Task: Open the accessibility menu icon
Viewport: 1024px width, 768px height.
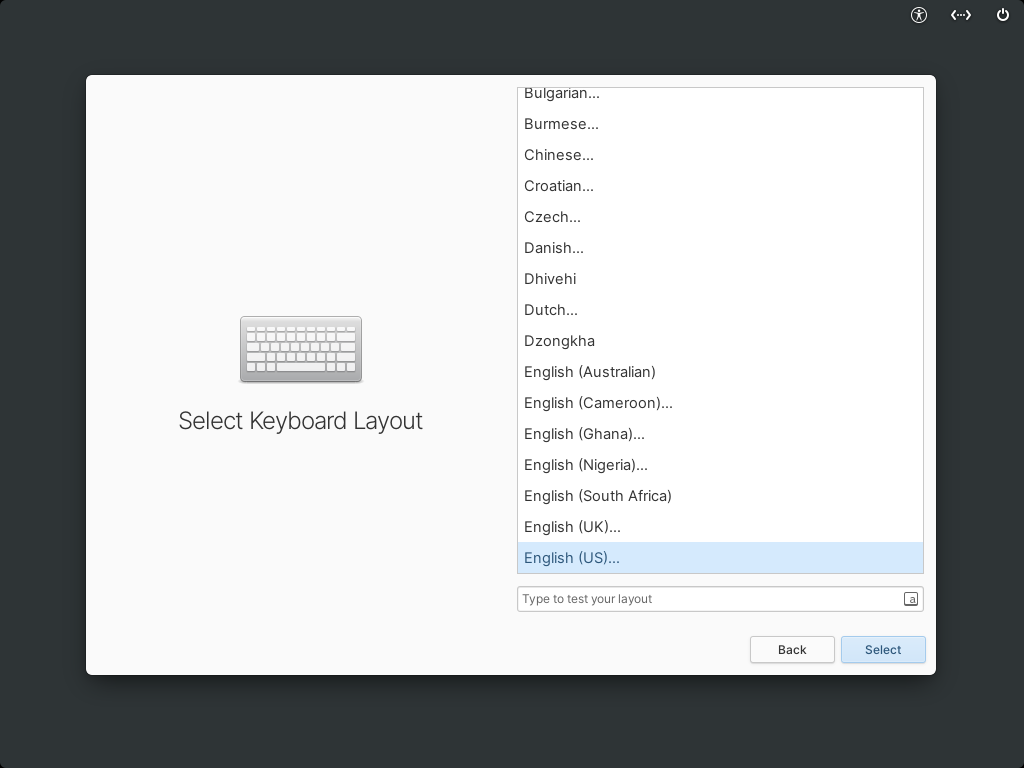Action: [919, 15]
